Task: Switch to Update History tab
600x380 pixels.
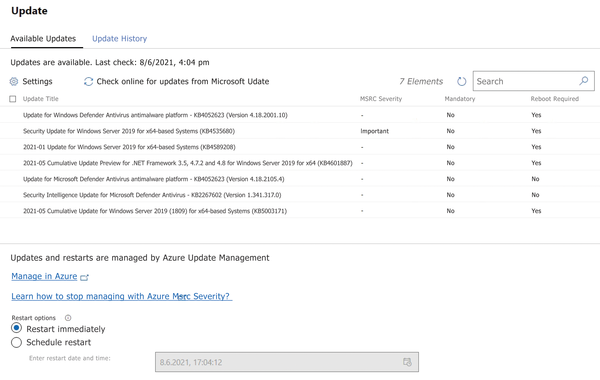Action: (119, 39)
